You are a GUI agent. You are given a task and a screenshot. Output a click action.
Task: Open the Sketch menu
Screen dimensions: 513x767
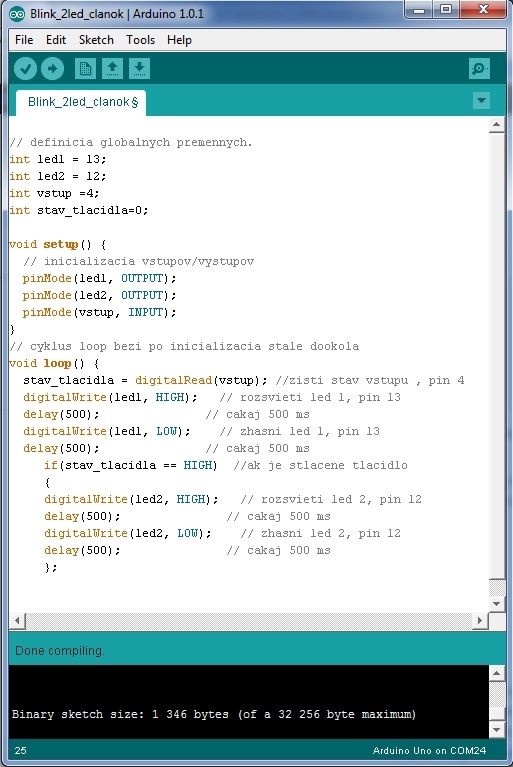click(x=96, y=40)
